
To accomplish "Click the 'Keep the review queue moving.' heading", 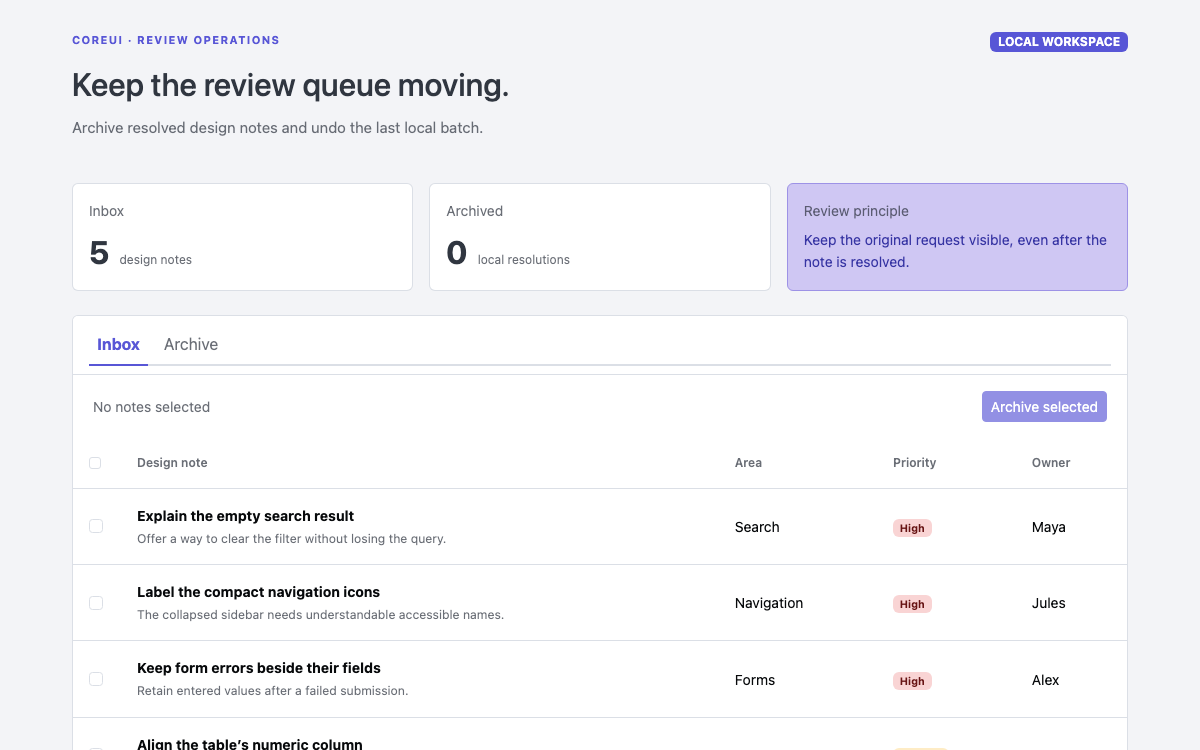I will [x=290, y=86].
